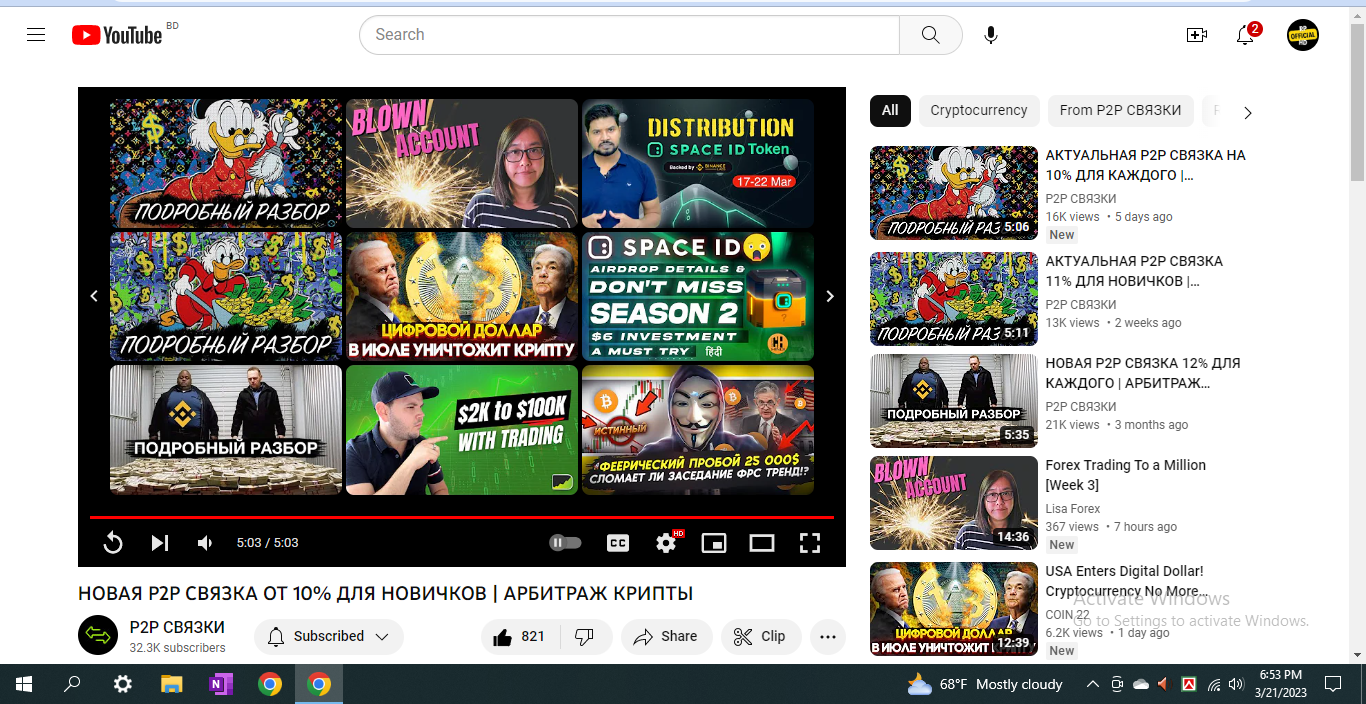The height and width of the screenshot is (704, 1366).
Task: Open 'АКТУАЛЬНАЯ P2P СВЯЗКА НА 10%' title
Action: (x=1145, y=165)
